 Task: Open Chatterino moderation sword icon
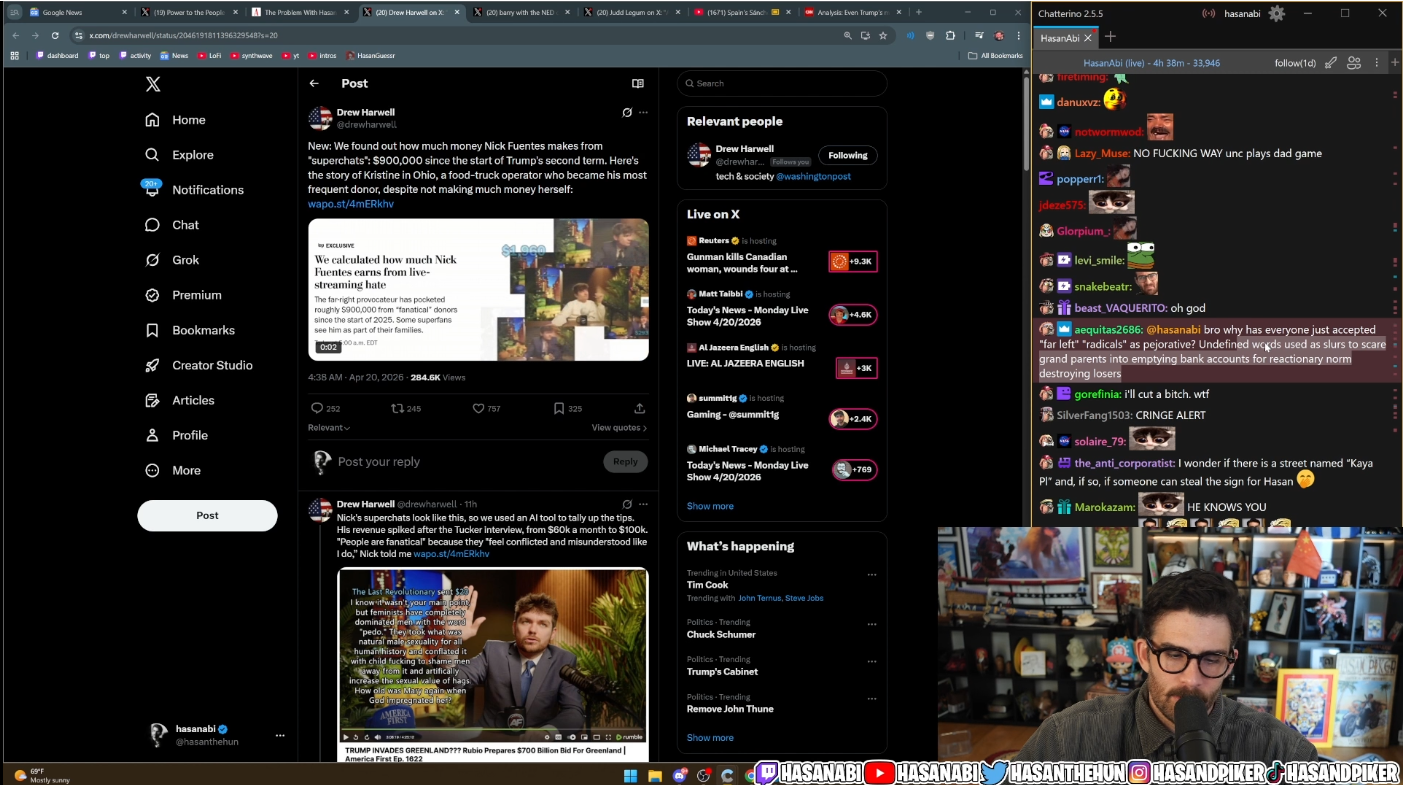coord(1331,63)
